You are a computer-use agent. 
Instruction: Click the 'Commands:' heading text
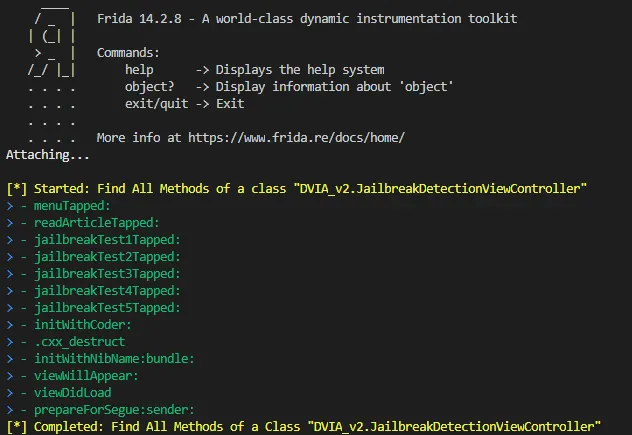pos(128,53)
